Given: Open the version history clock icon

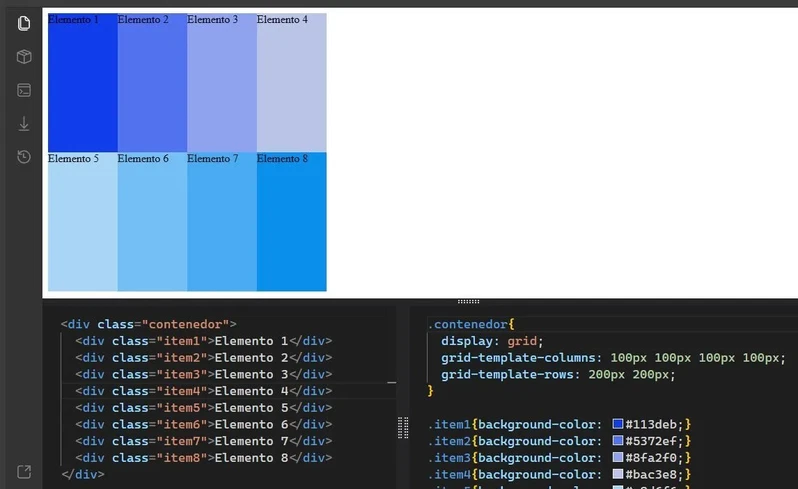Looking at the screenshot, I should [x=24, y=157].
